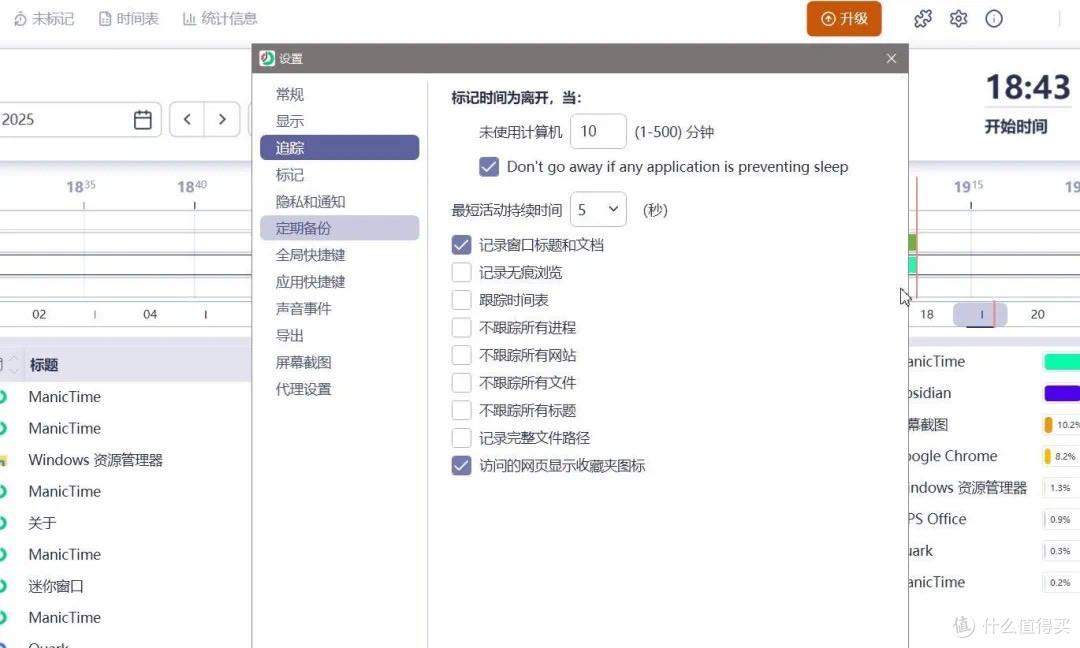Enable 不跟踪所有进程 checkbox
This screenshot has height=648, width=1080.
(461, 328)
